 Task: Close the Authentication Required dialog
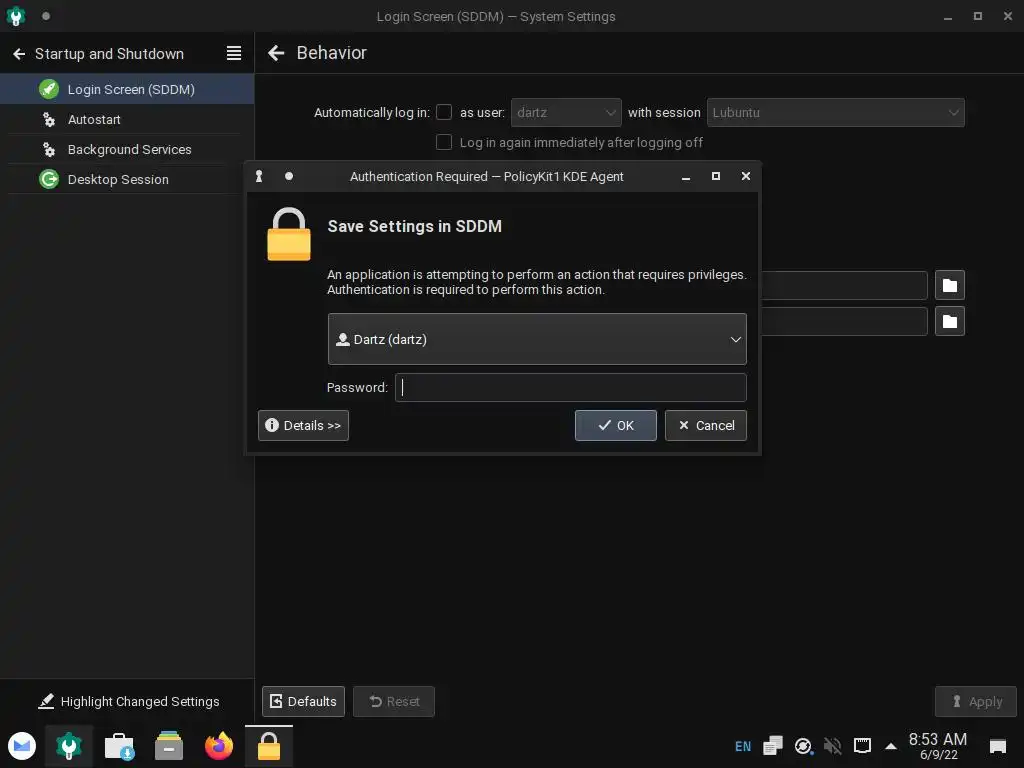tap(745, 176)
